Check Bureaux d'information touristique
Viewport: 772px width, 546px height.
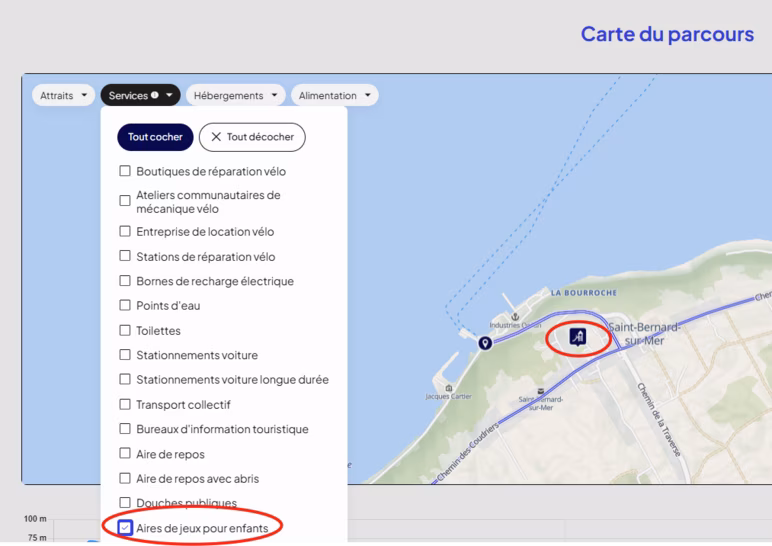[x=125, y=428]
